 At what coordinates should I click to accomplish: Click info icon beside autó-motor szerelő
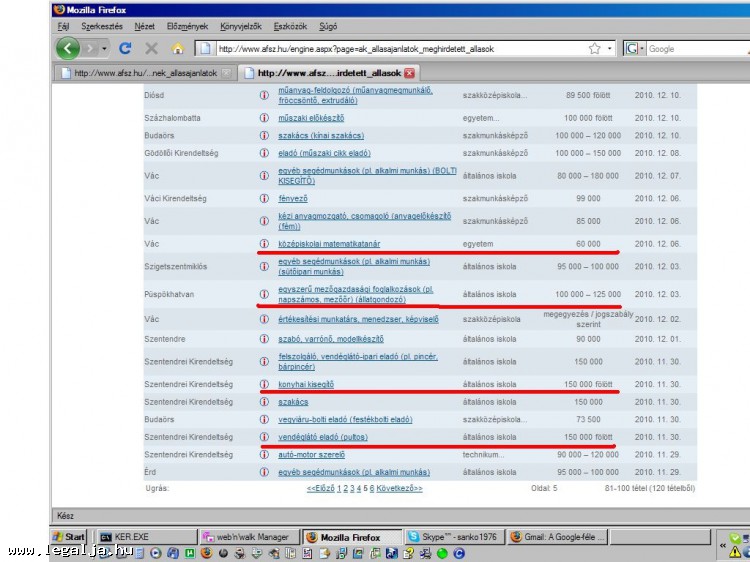[x=264, y=454]
